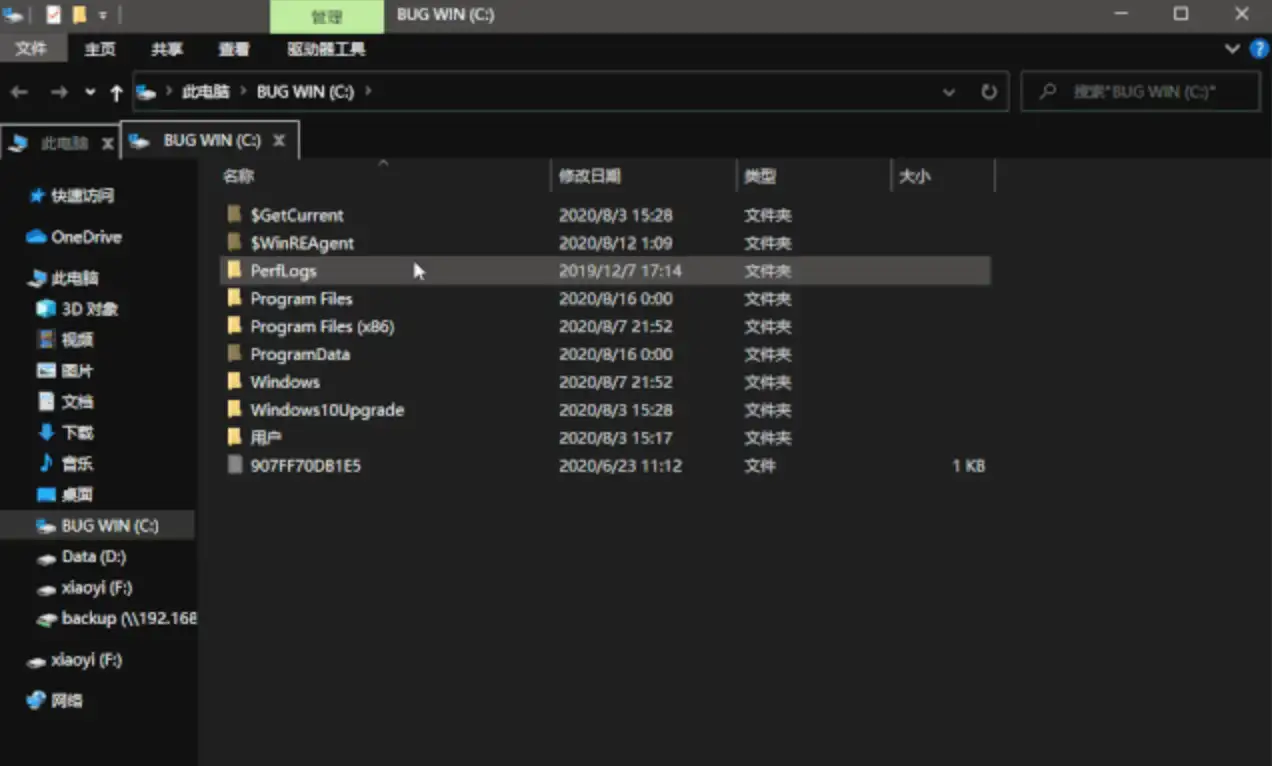Click the Back navigation arrow
The height and width of the screenshot is (766, 1272).
click(19, 92)
